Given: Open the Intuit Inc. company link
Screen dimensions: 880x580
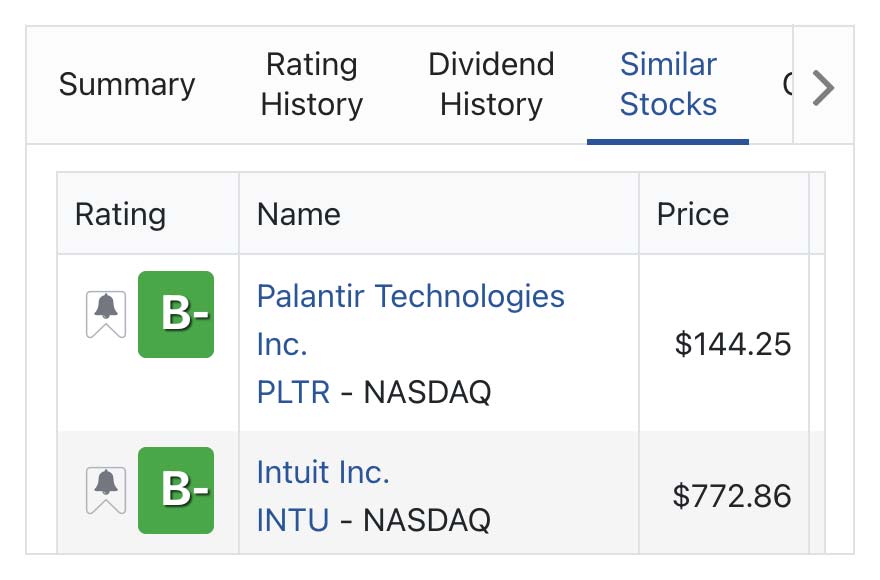Looking at the screenshot, I should coord(323,472).
